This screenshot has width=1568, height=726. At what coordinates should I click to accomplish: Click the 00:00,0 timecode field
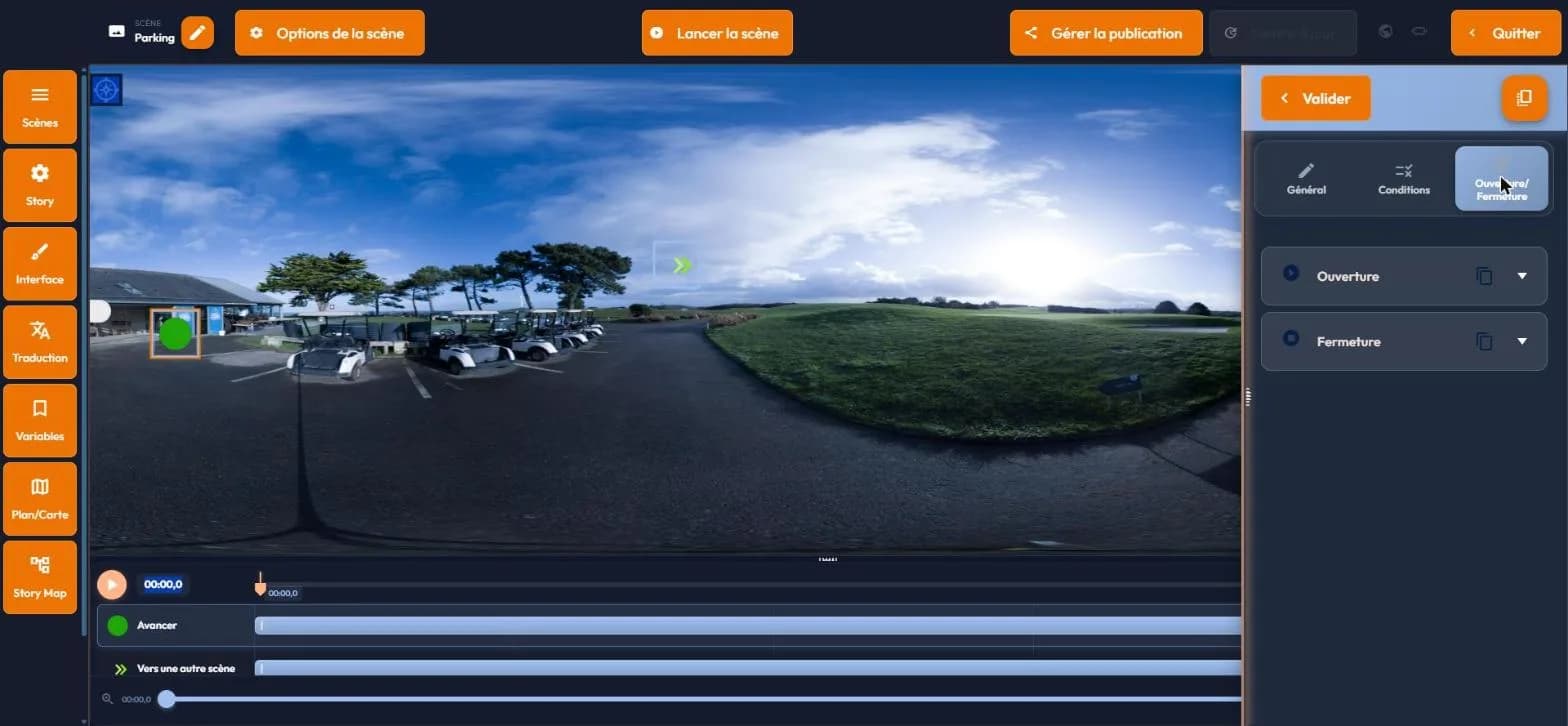pyautogui.click(x=163, y=584)
